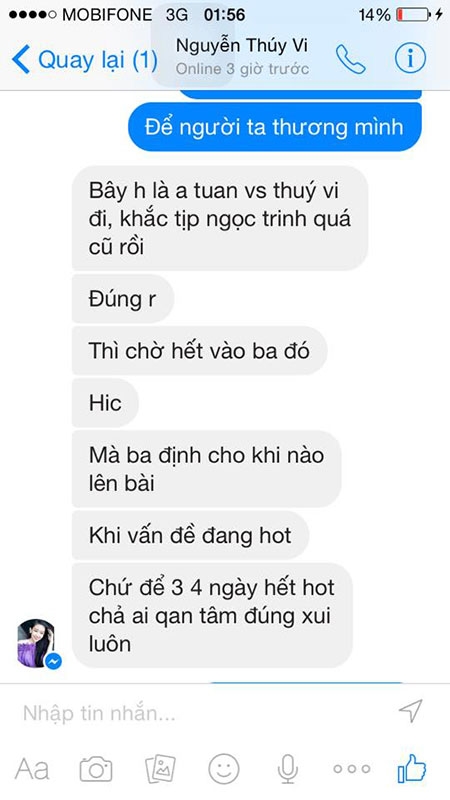Click the Nhập tin nhắn message field

click(204, 712)
